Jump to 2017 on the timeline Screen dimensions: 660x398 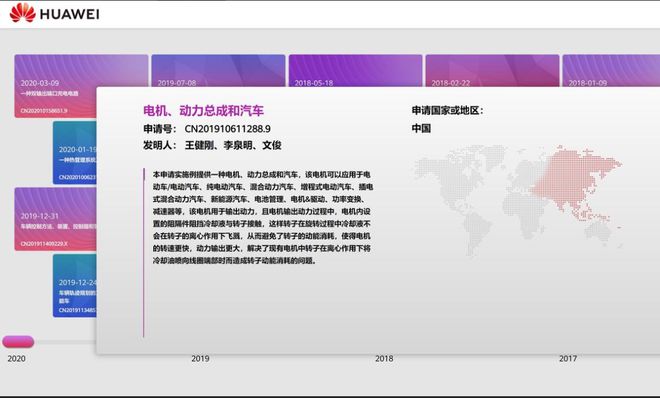click(x=568, y=358)
